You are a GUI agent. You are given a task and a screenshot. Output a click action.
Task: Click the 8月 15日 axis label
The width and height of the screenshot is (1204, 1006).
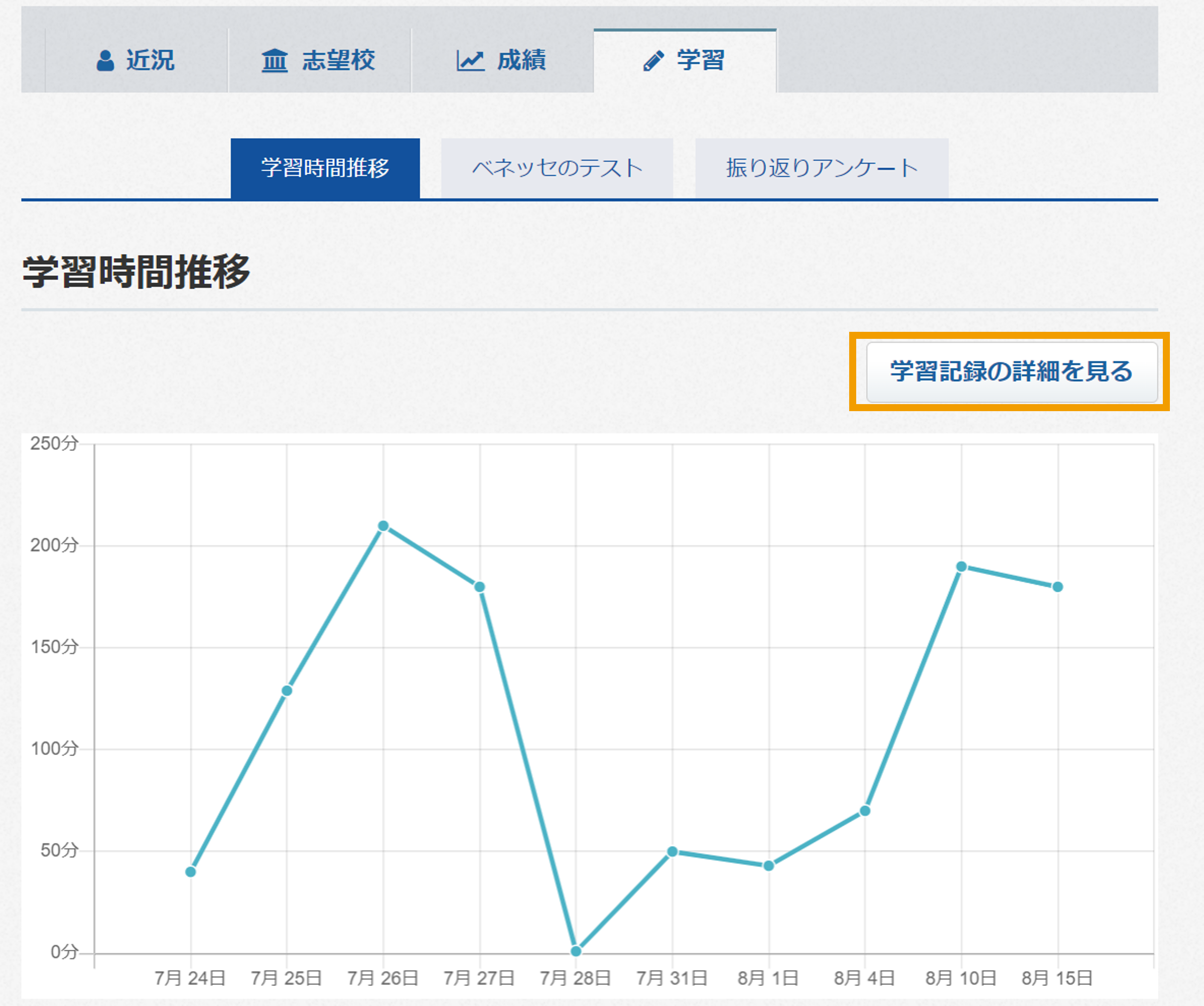[1056, 978]
